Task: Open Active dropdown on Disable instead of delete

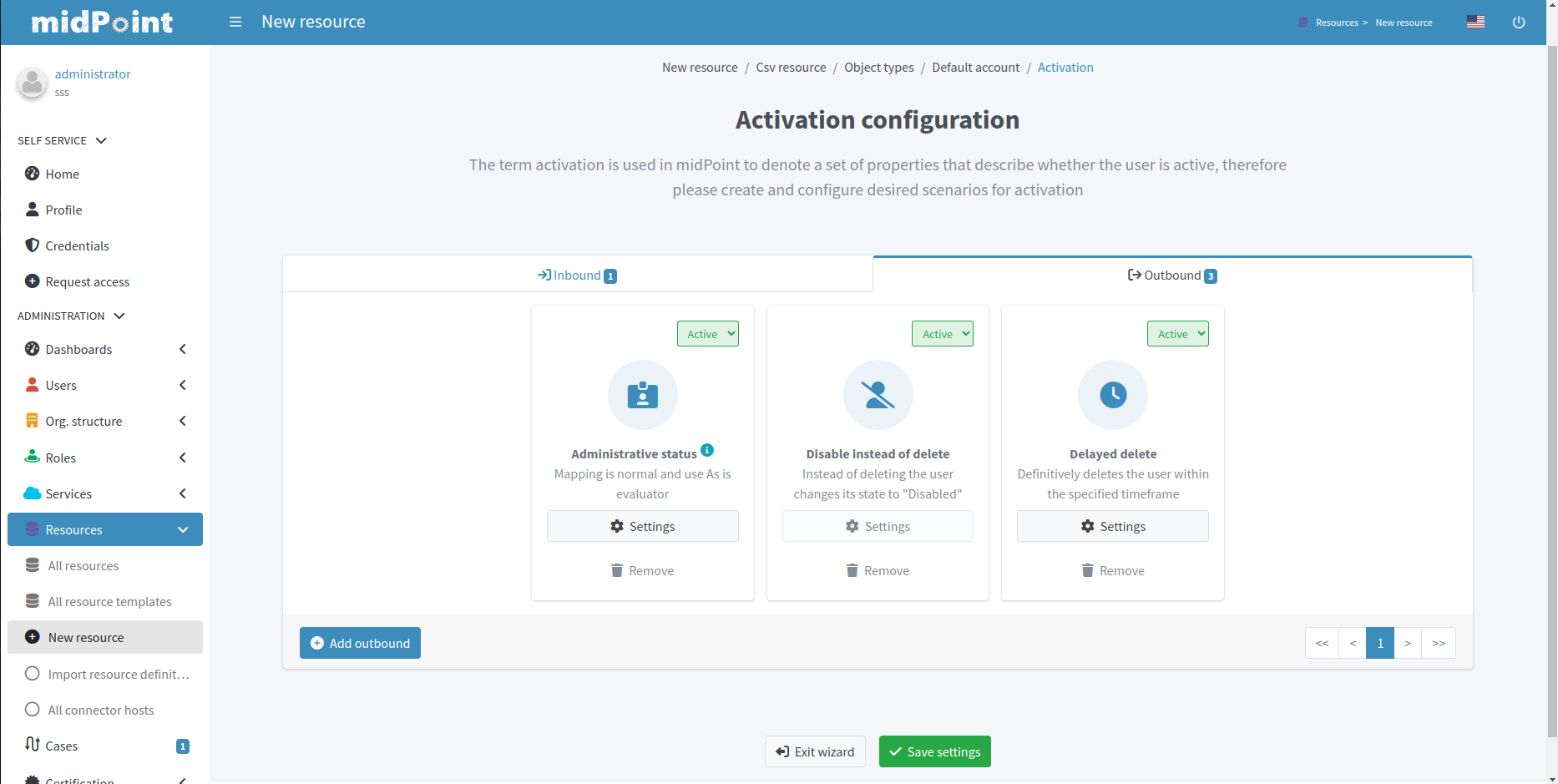Action: 943,334
